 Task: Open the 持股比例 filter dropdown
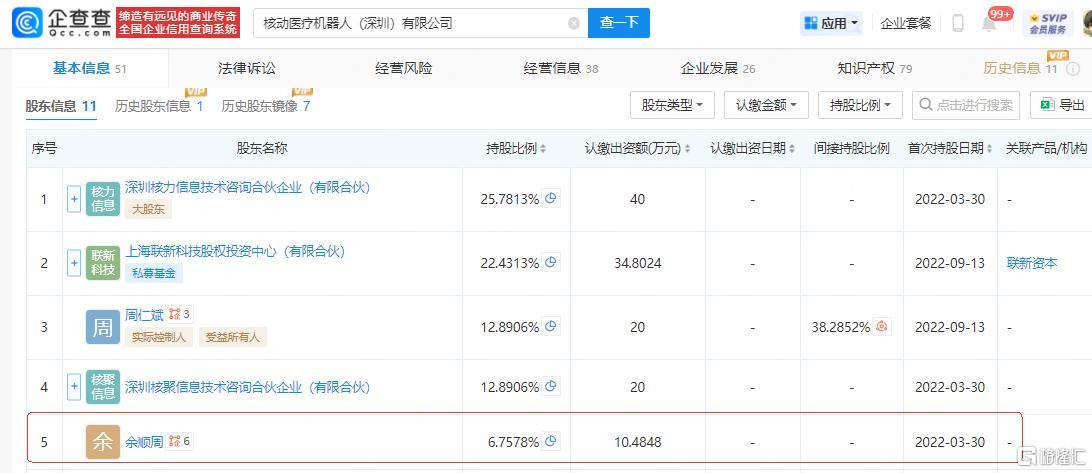point(860,105)
